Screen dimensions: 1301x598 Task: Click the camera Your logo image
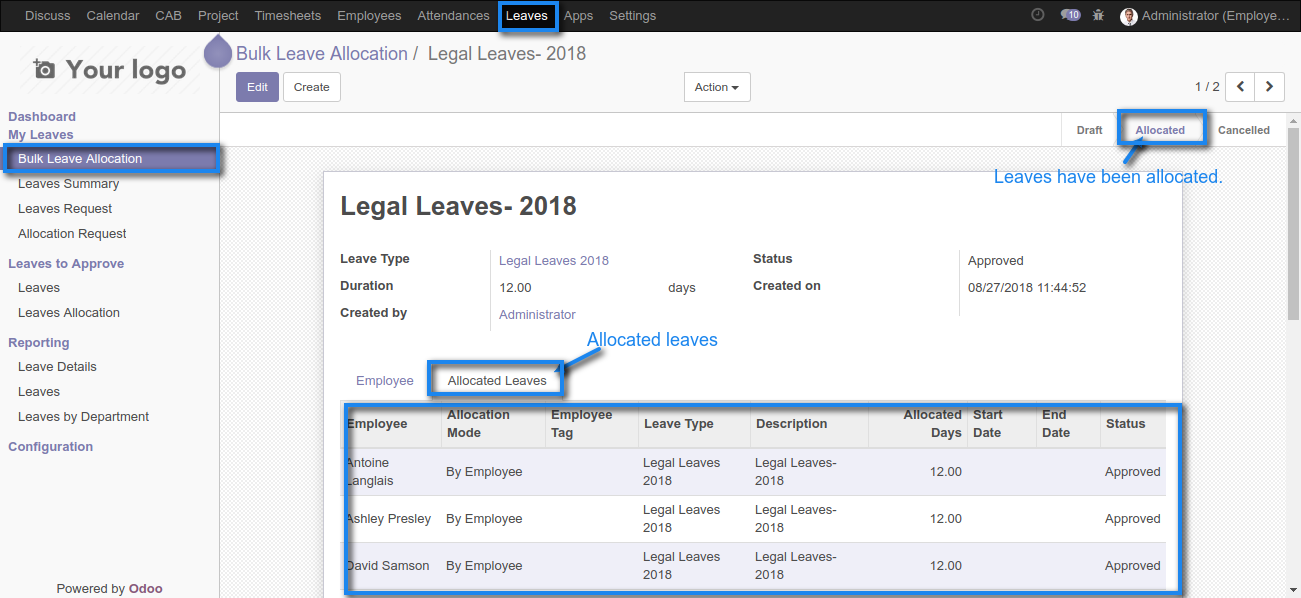tap(110, 69)
